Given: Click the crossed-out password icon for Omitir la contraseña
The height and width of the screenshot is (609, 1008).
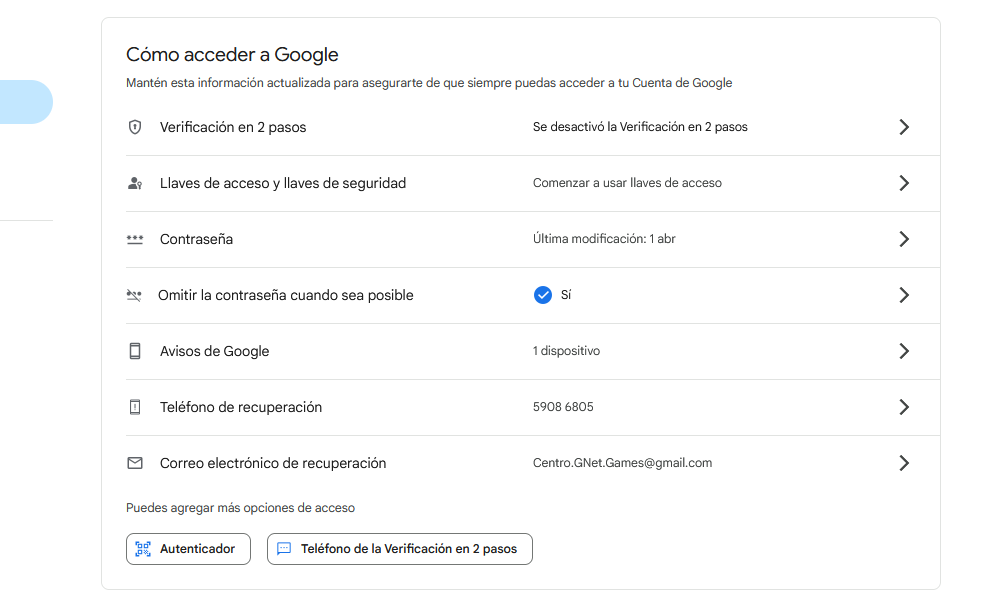Looking at the screenshot, I should (x=135, y=295).
